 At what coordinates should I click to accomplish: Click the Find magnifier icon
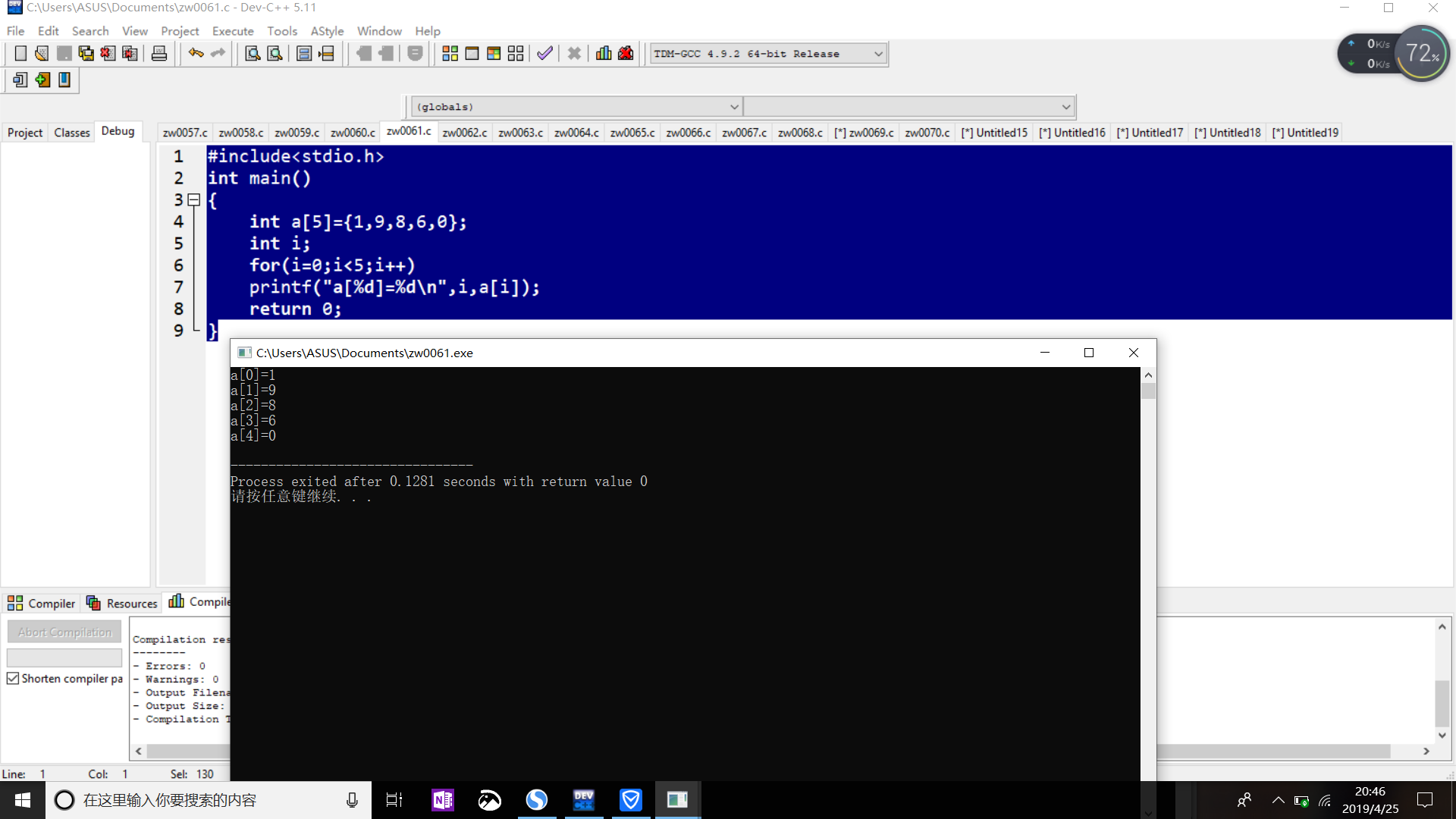pos(253,54)
